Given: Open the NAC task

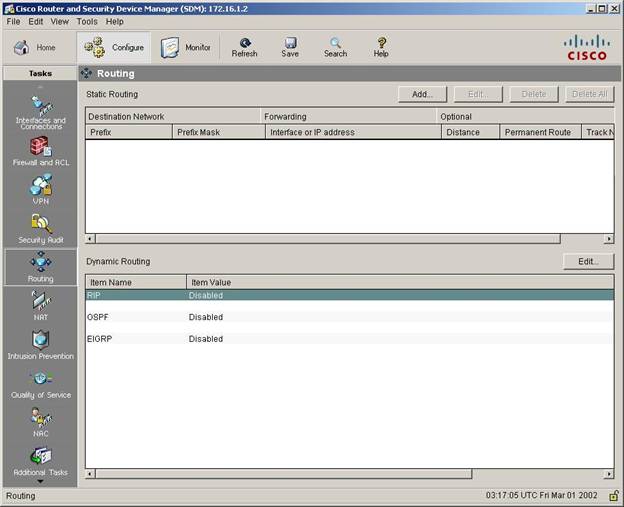Looking at the screenshot, I should tap(41, 422).
